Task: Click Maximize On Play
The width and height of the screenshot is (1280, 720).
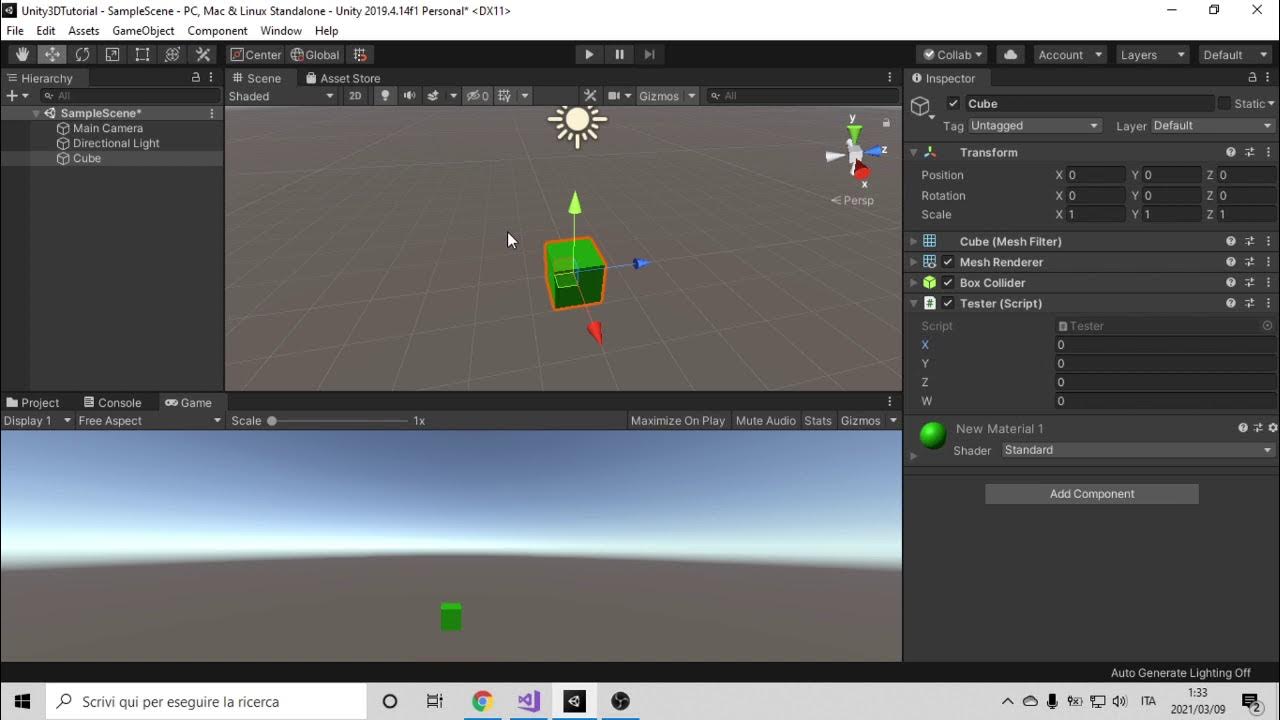Action: coord(678,421)
